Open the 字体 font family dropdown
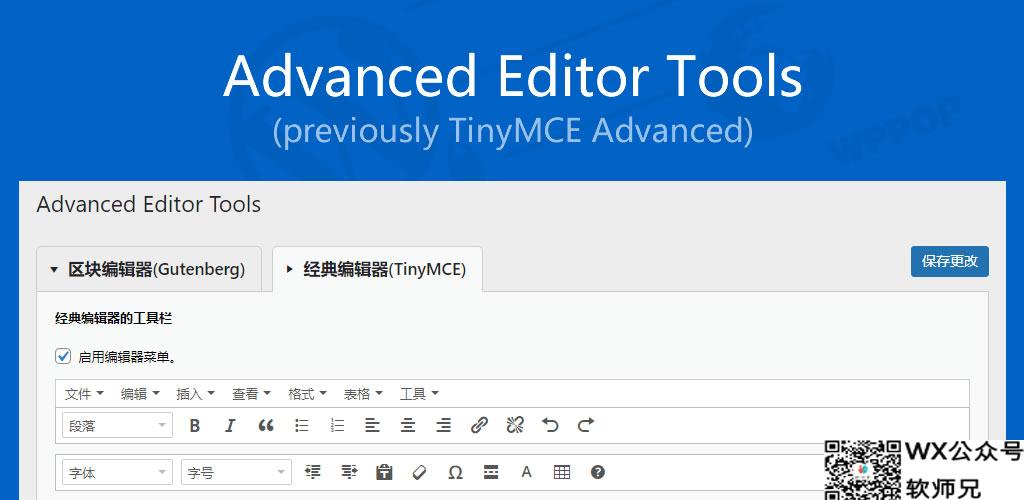The height and width of the screenshot is (500, 1024). pos(118,473)
